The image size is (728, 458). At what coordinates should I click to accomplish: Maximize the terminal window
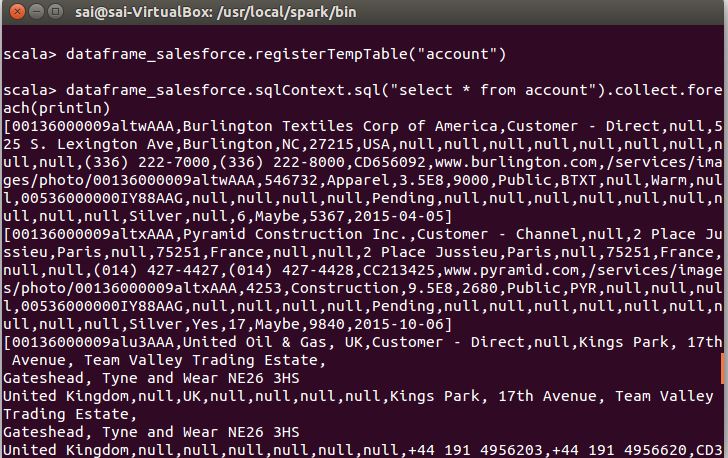point(52,12)
